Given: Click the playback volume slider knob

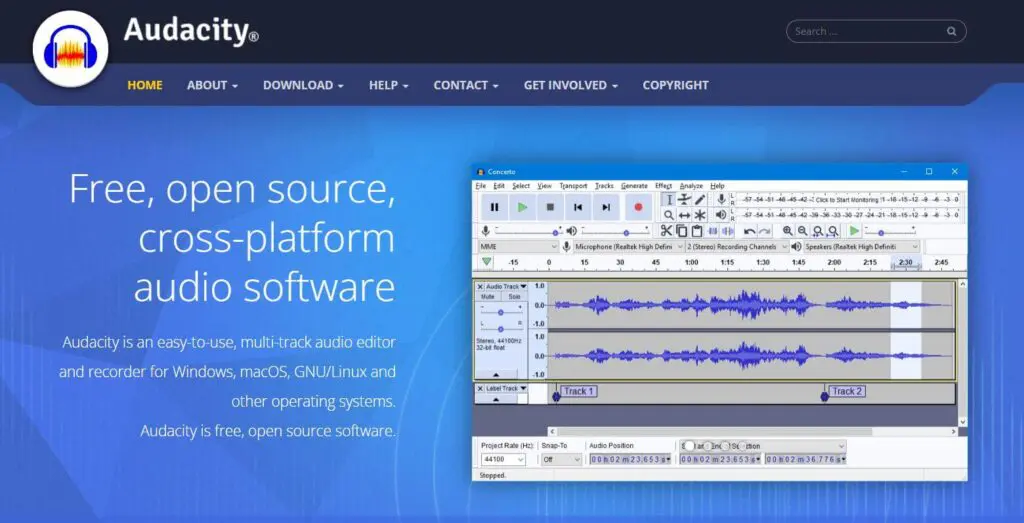Looking at the screenshot, I should tap(626, 232).
